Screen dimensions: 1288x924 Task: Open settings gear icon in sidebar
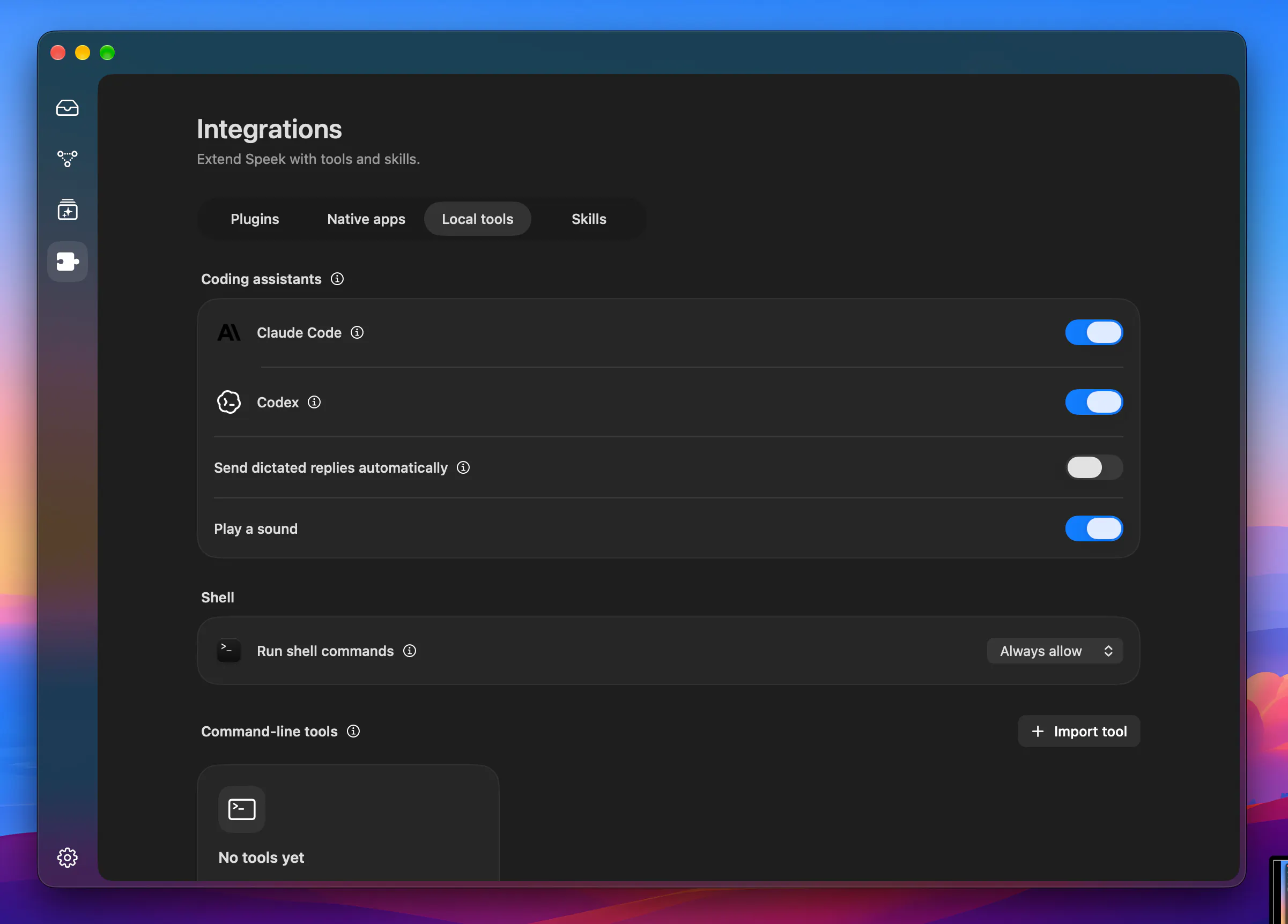click(x=67, y=857)
